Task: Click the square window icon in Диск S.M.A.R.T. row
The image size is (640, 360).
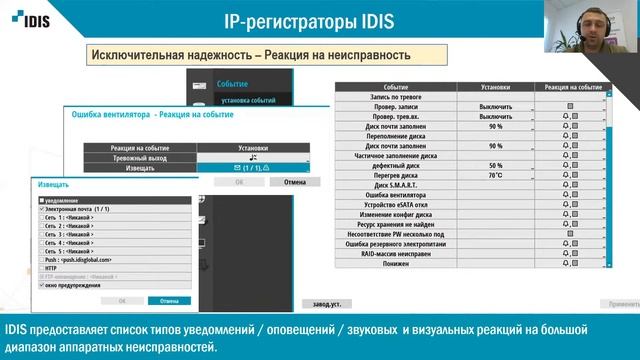Action: tap(575, 185)
